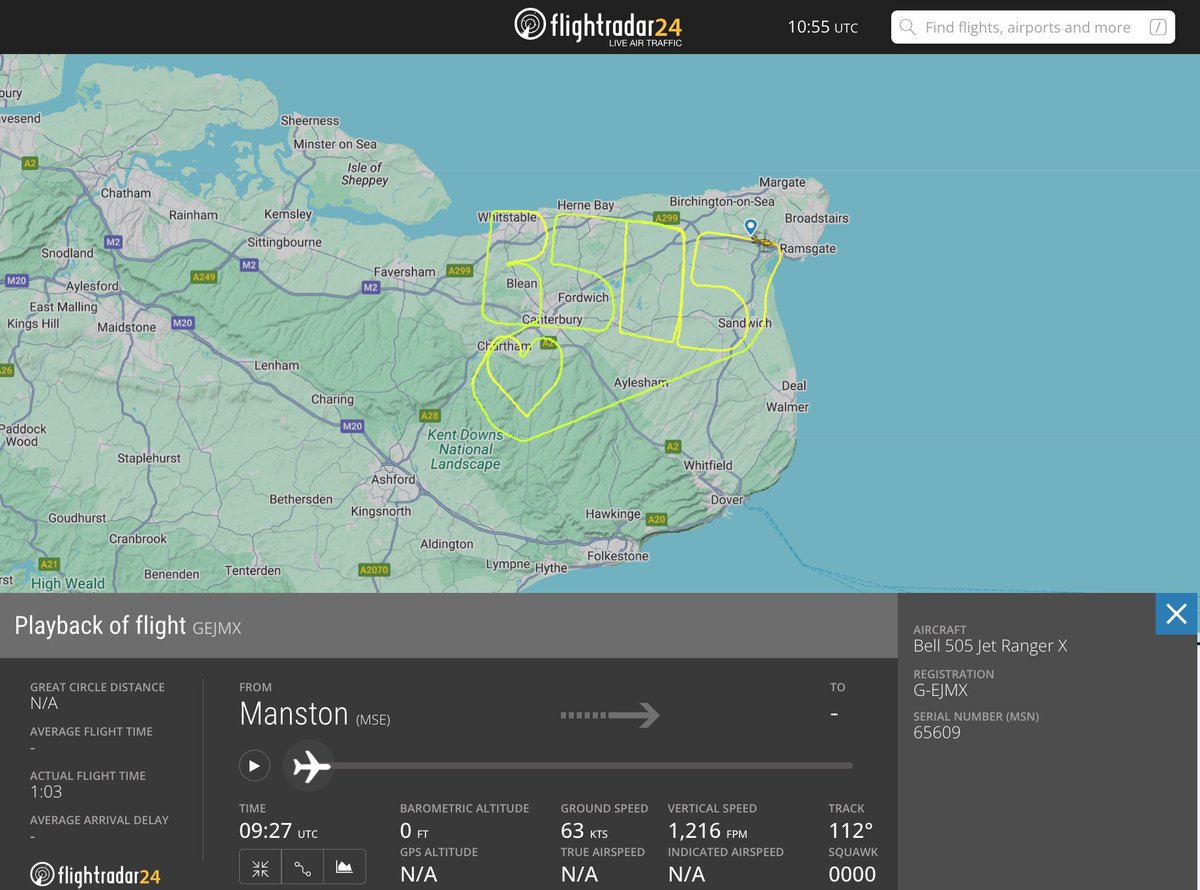
Task: Toggle the route trail display
Action: pos(302,868)
